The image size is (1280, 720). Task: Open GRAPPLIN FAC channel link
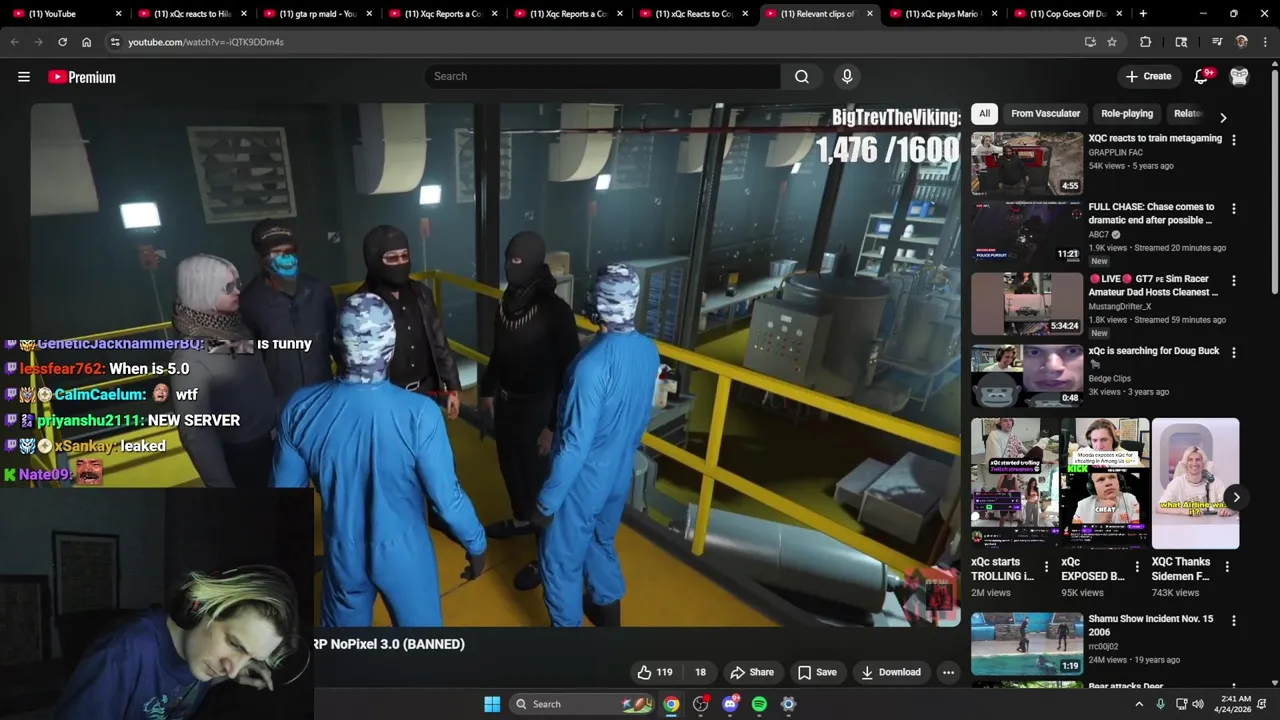click(1115, 152)
